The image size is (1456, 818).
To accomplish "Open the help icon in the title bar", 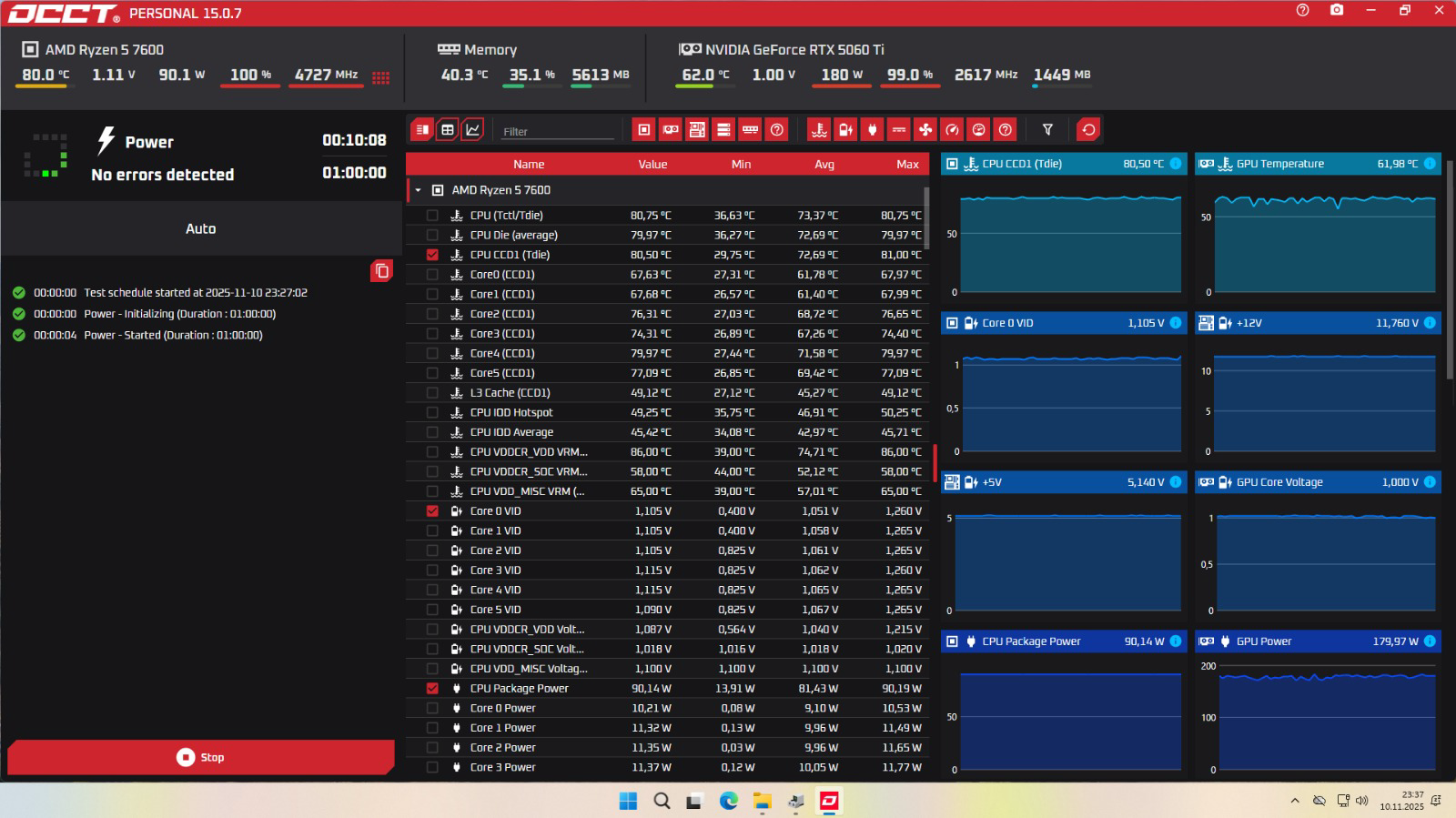I will pyautogui.click(x=1302, y=11).
